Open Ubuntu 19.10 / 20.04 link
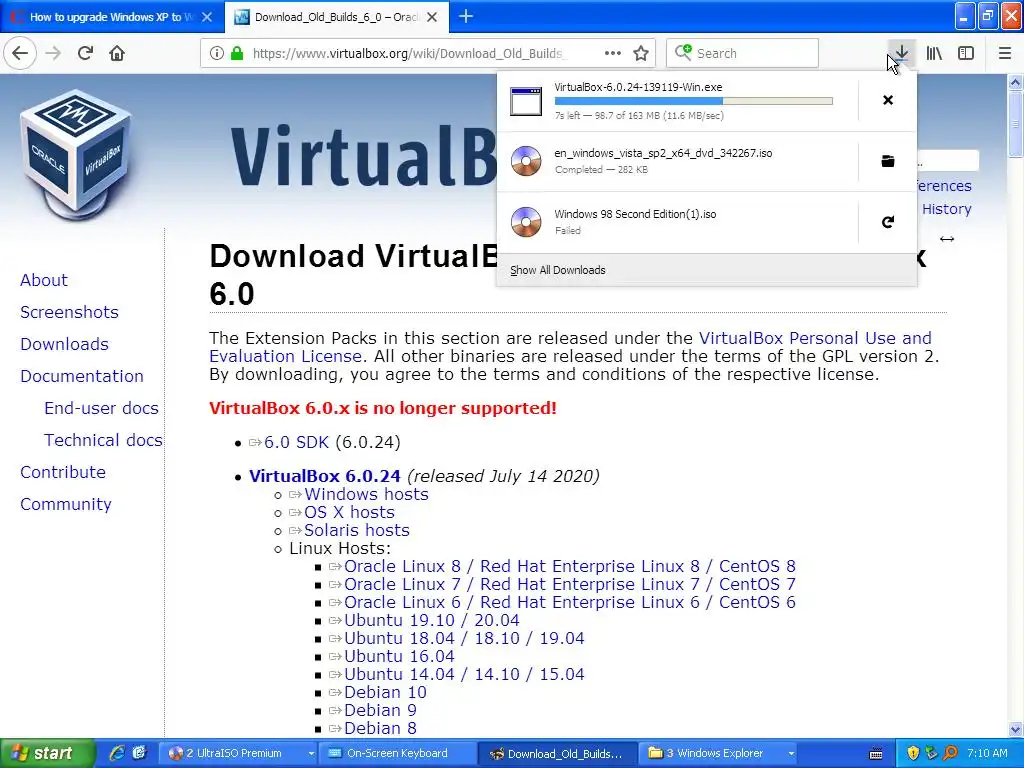1024x768 pixels. (x=432, y=620)
